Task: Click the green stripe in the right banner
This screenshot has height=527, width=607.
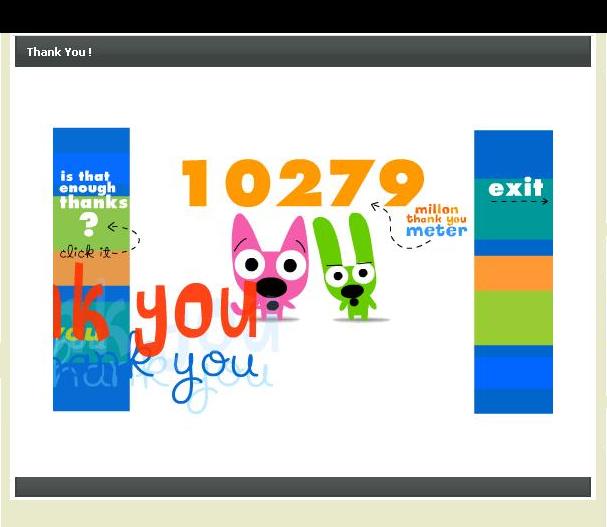Action: [513, 318]
